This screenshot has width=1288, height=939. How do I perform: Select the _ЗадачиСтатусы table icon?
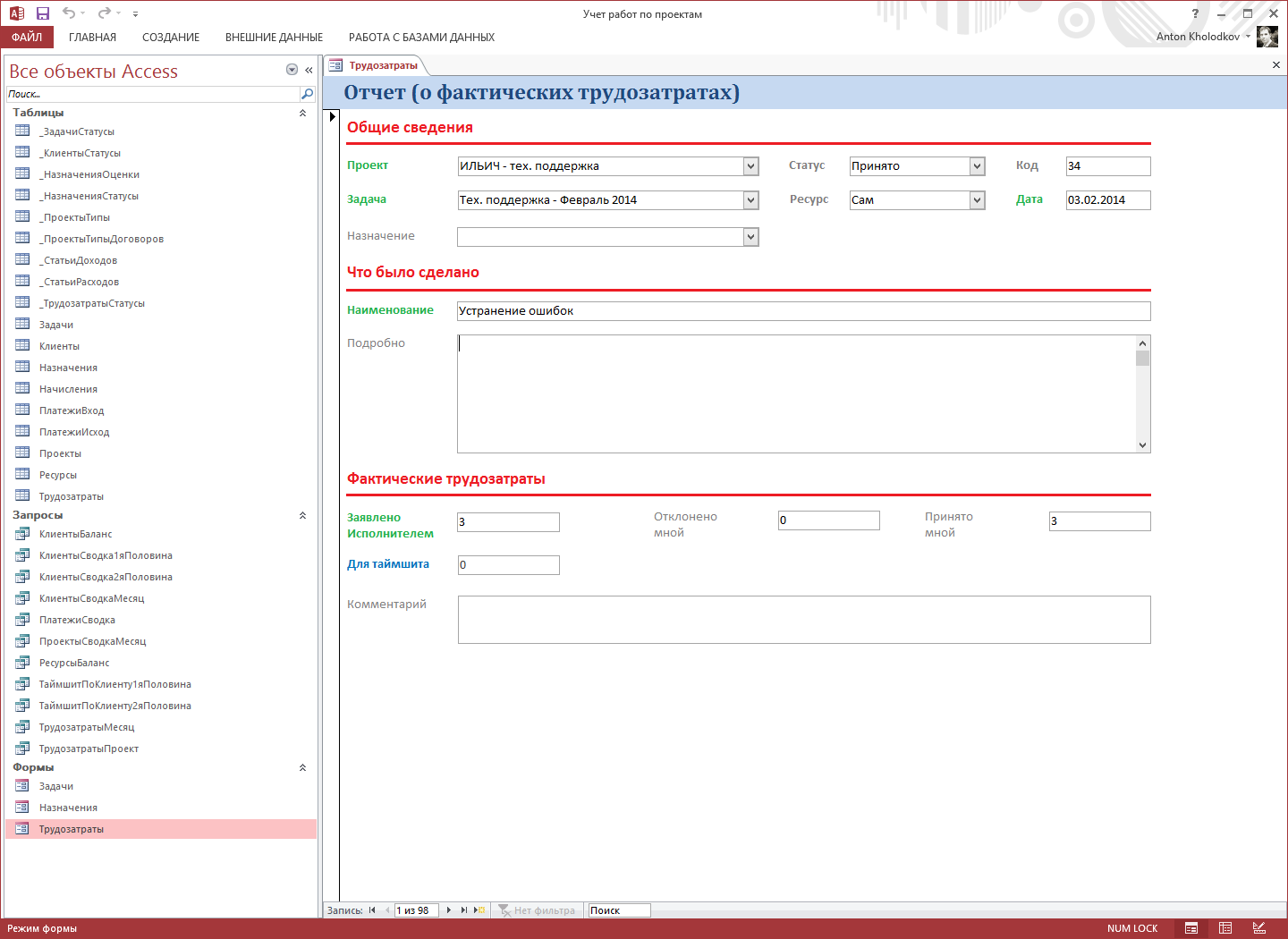pos(22,131)
